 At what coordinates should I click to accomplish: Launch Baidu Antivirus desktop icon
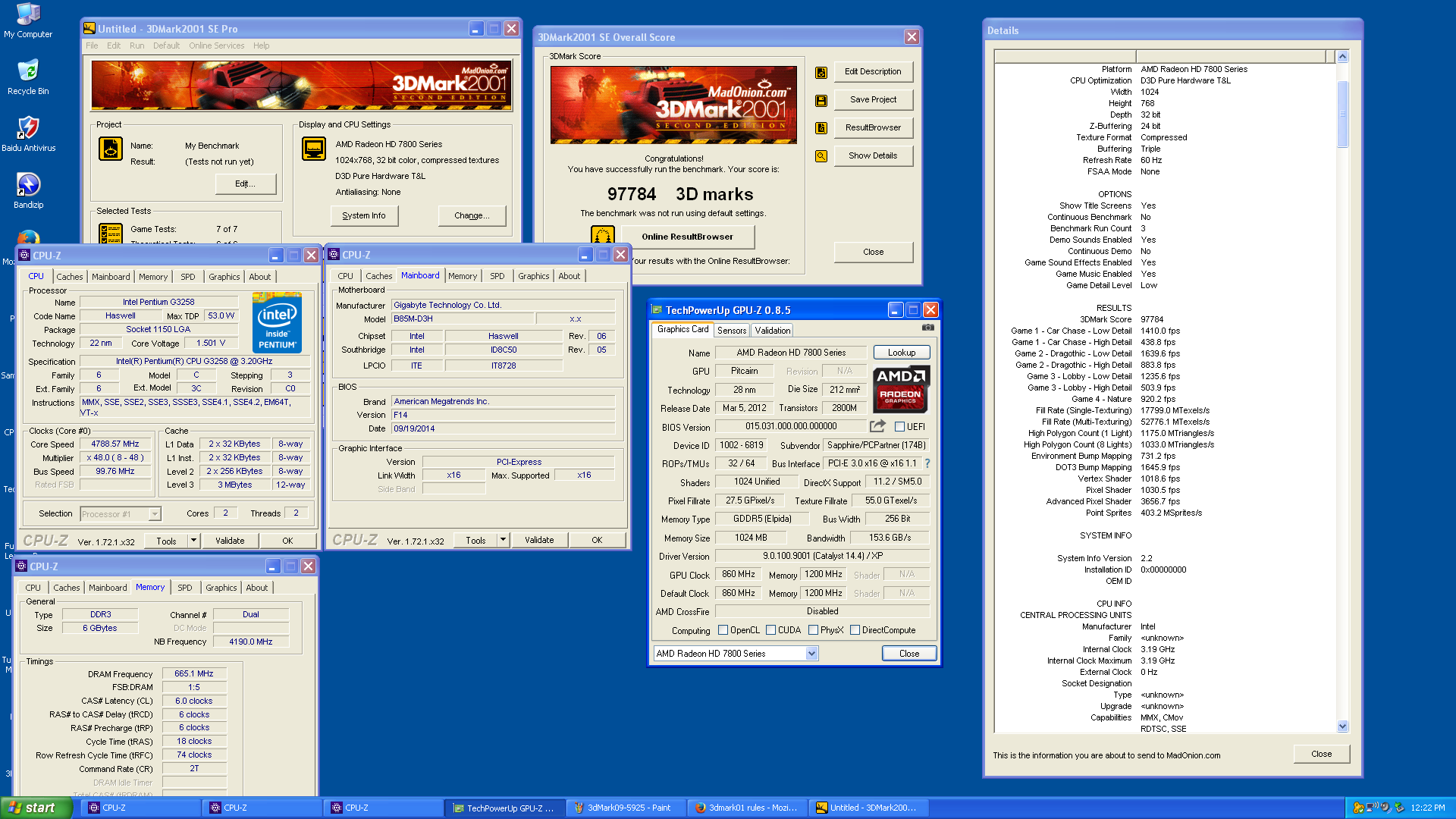pos(28,134)
